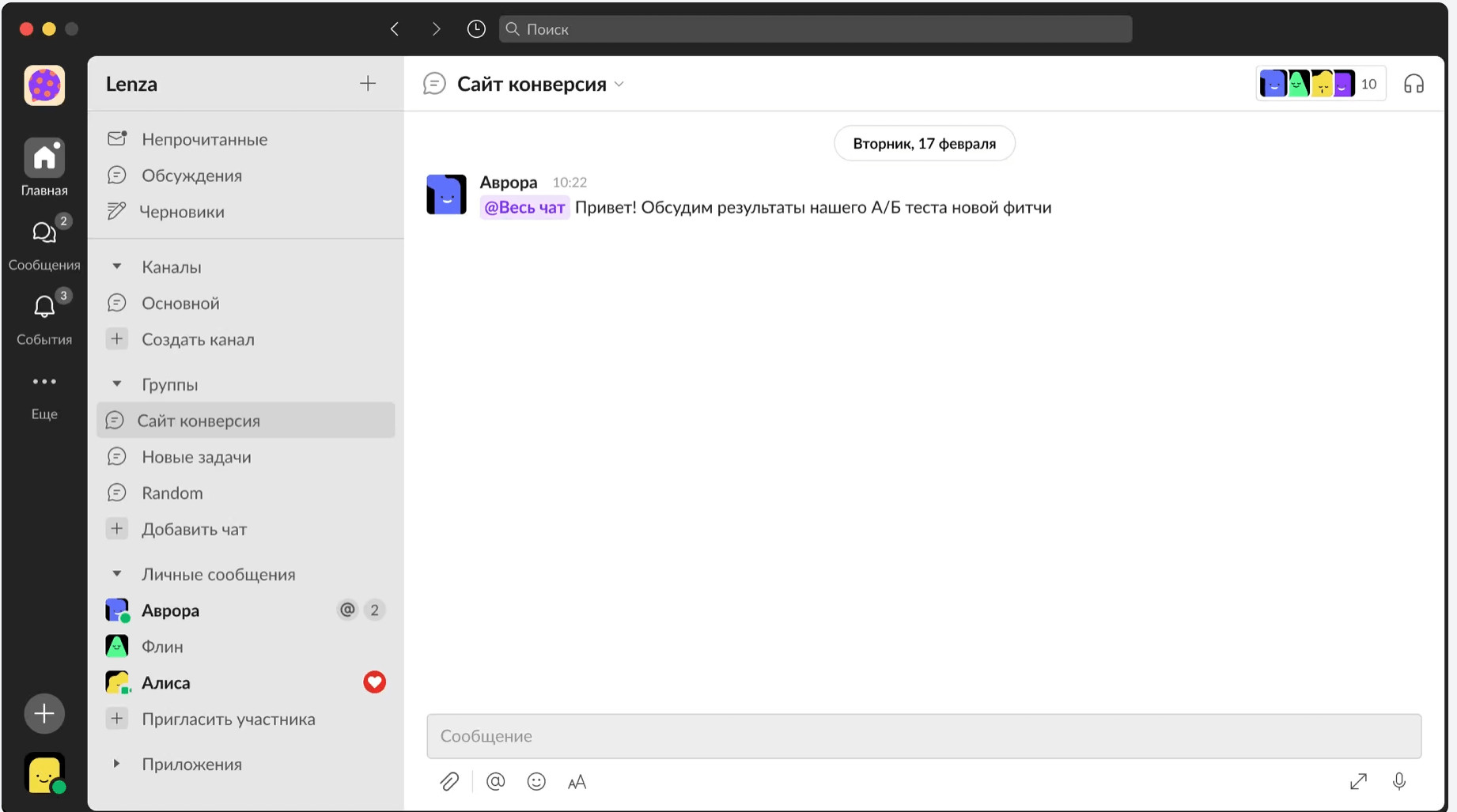Toggle text formatting with the Aa icon

point(577,782)
